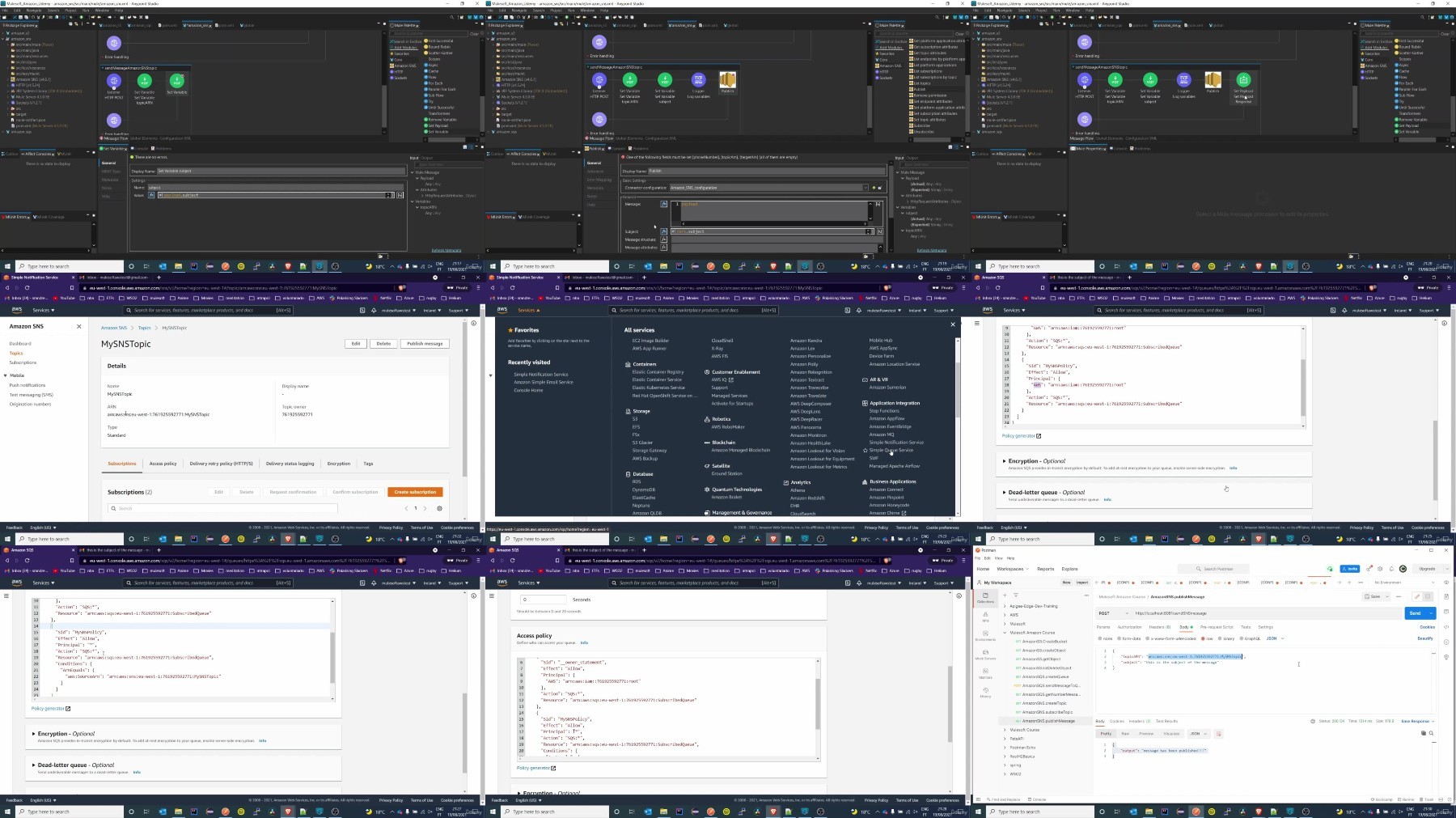Screen dimensions: 1456x818
Task: Open APIs in the Postman sidebar
Action: (985, 617)
